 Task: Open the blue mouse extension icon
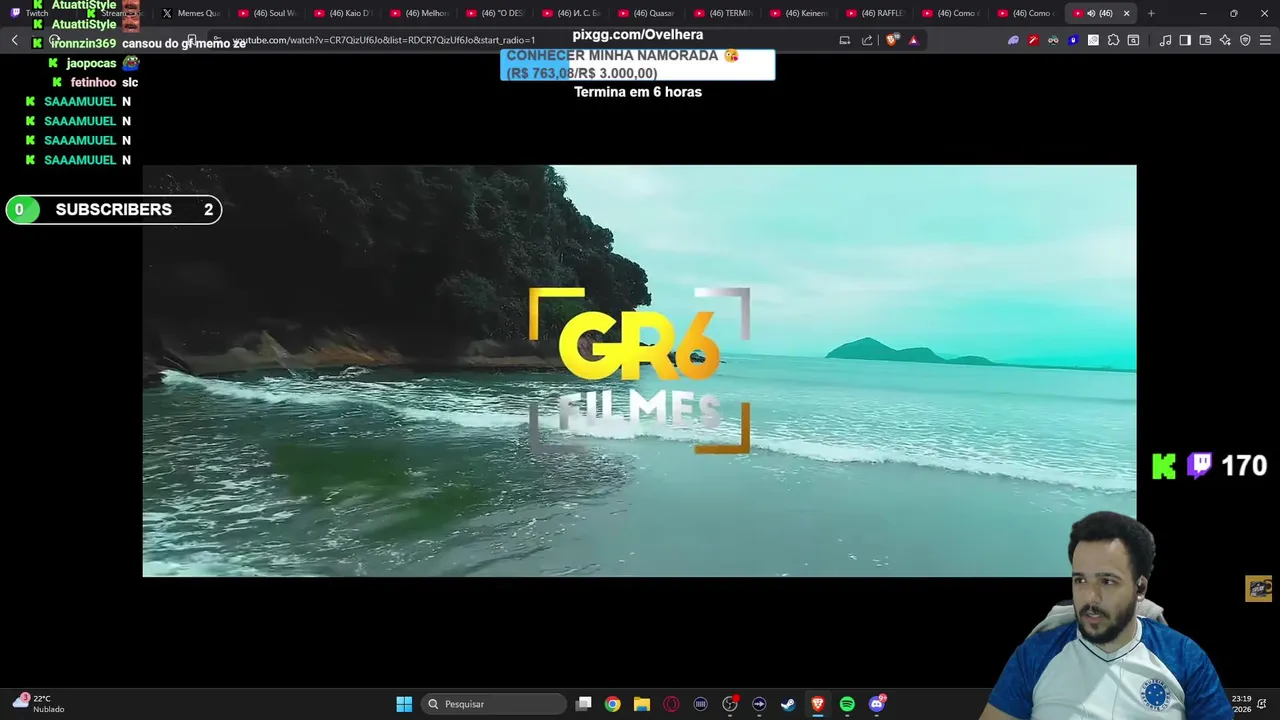(1073, 40)
